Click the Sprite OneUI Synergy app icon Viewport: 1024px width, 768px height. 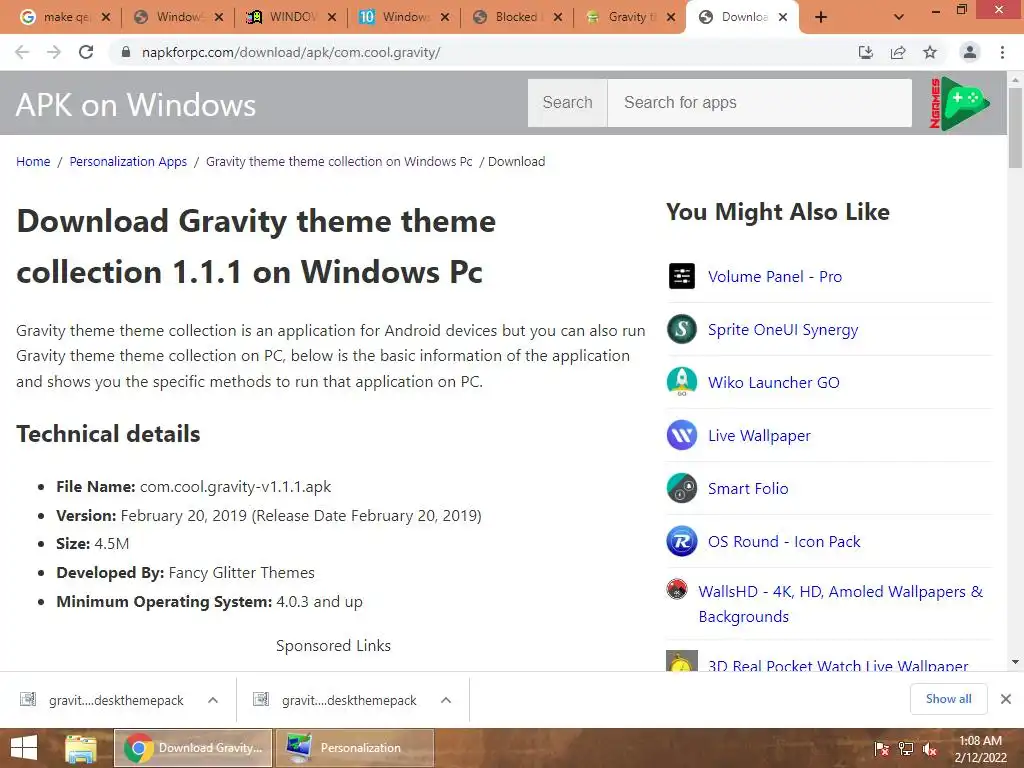click(682, 328)
